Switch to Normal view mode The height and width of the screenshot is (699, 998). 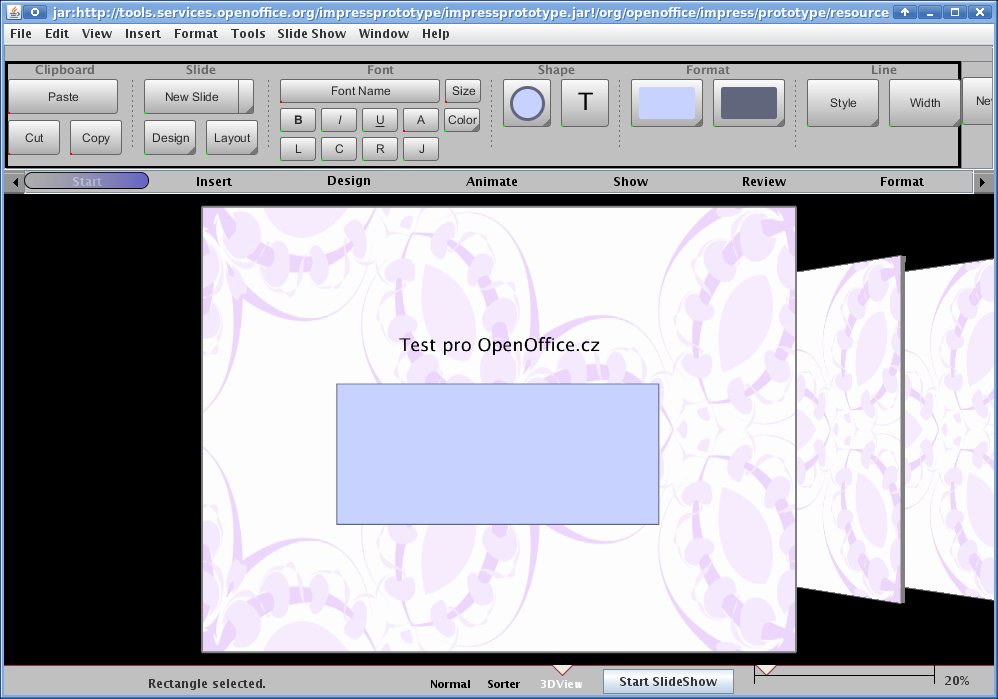point(450,684)
